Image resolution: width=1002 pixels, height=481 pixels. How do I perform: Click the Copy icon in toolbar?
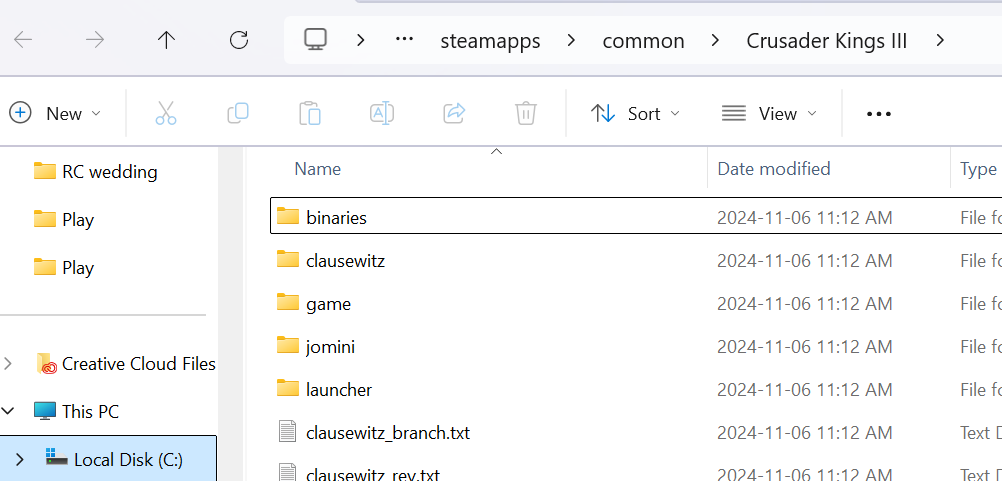pyautogui.click(x=238, y=113)
